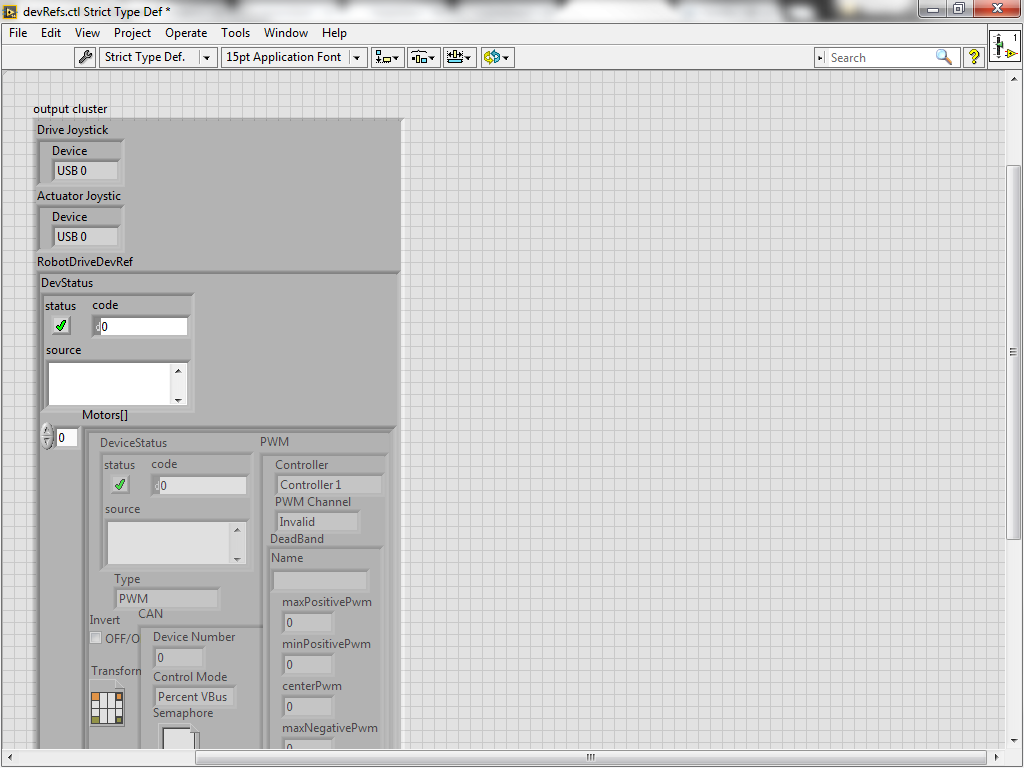Open the Drive Joystick Device USB 0 selector
Viewport: 1024px width, 768px height.
point(86,170)
